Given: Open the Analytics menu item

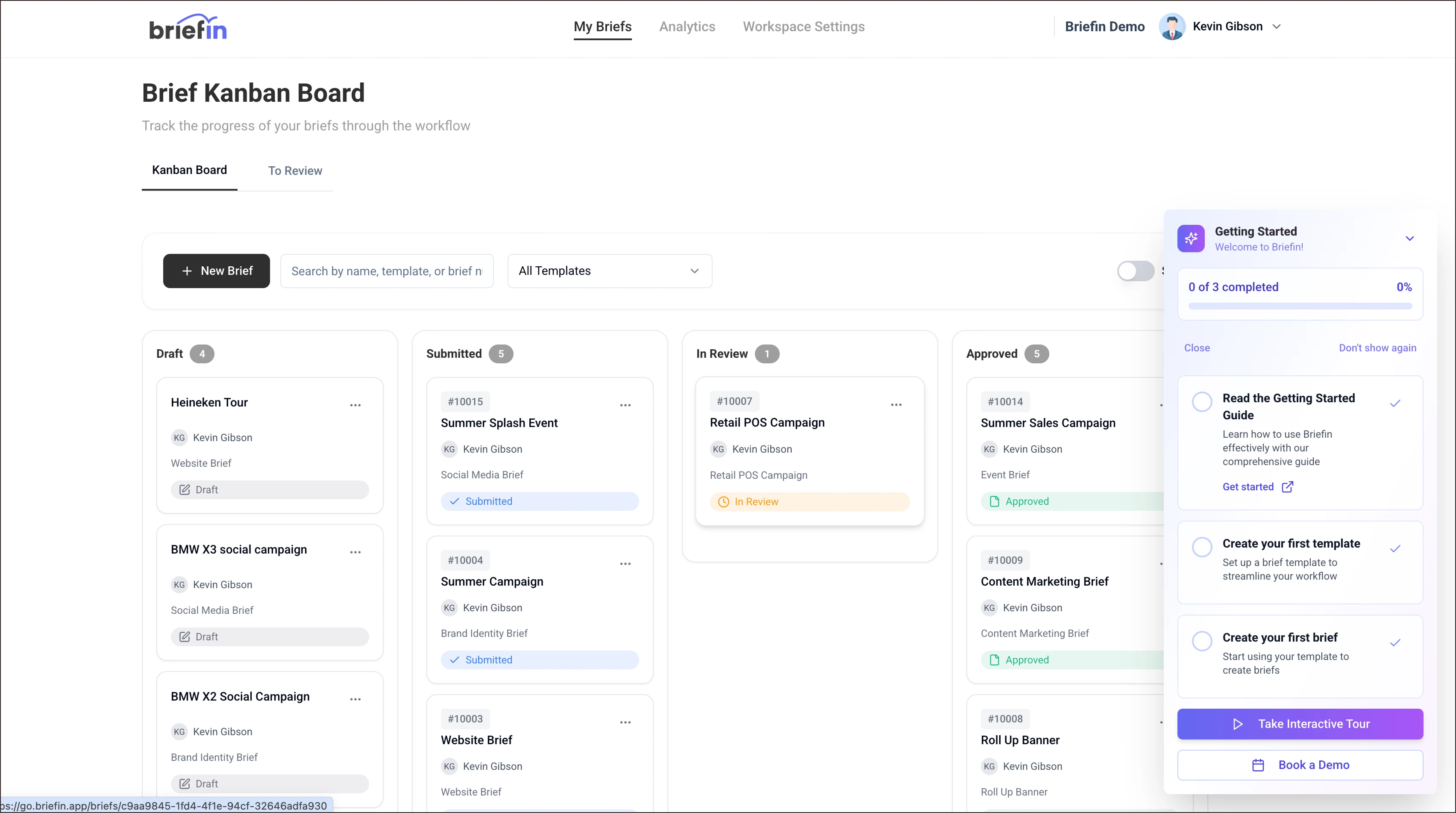Looking at the screenshot, I should click(687, 27).
